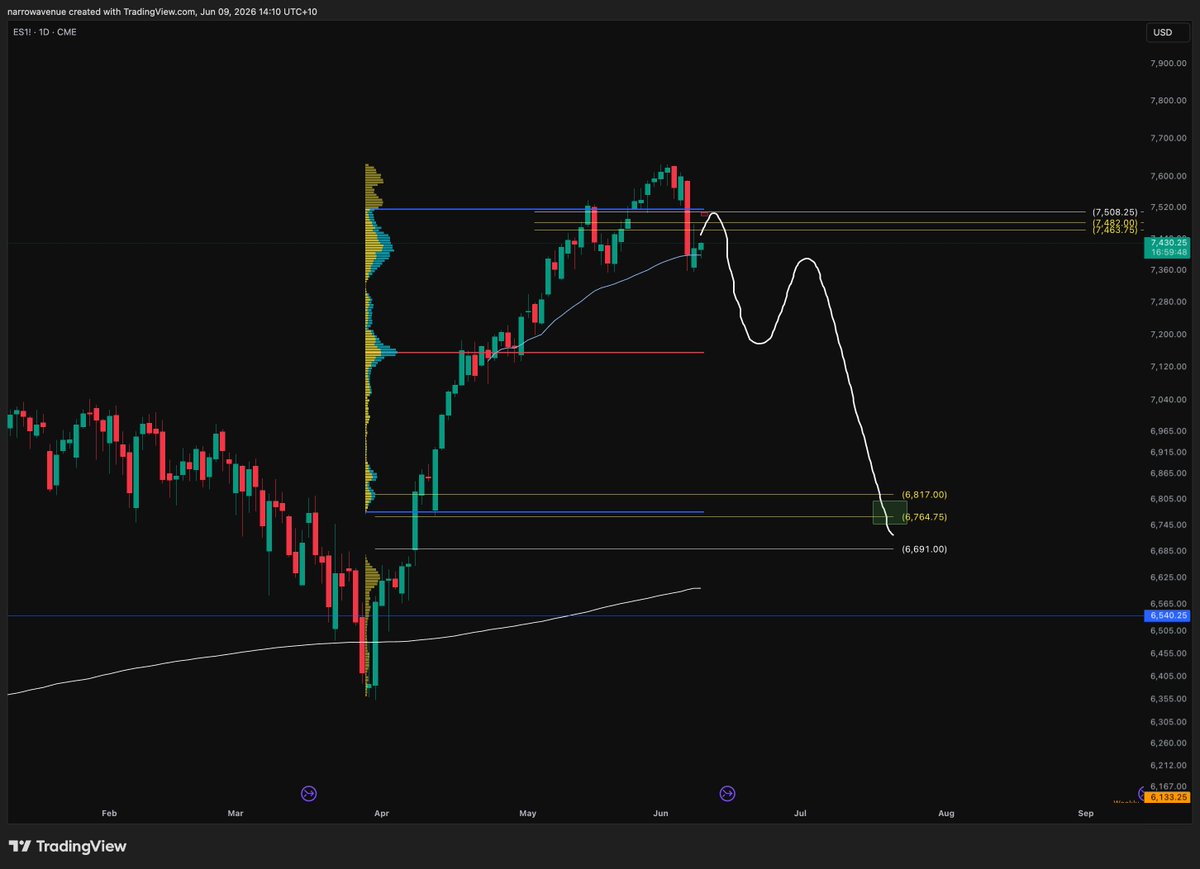Select the green 7,430.25 current price tag
Image resolution: width=1200 pixels, height=869 pixels.
click(1168, 247)
